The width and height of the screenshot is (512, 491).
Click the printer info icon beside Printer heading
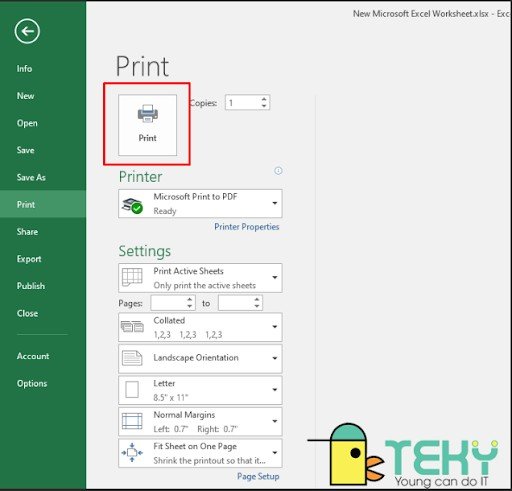coord(278,171)
